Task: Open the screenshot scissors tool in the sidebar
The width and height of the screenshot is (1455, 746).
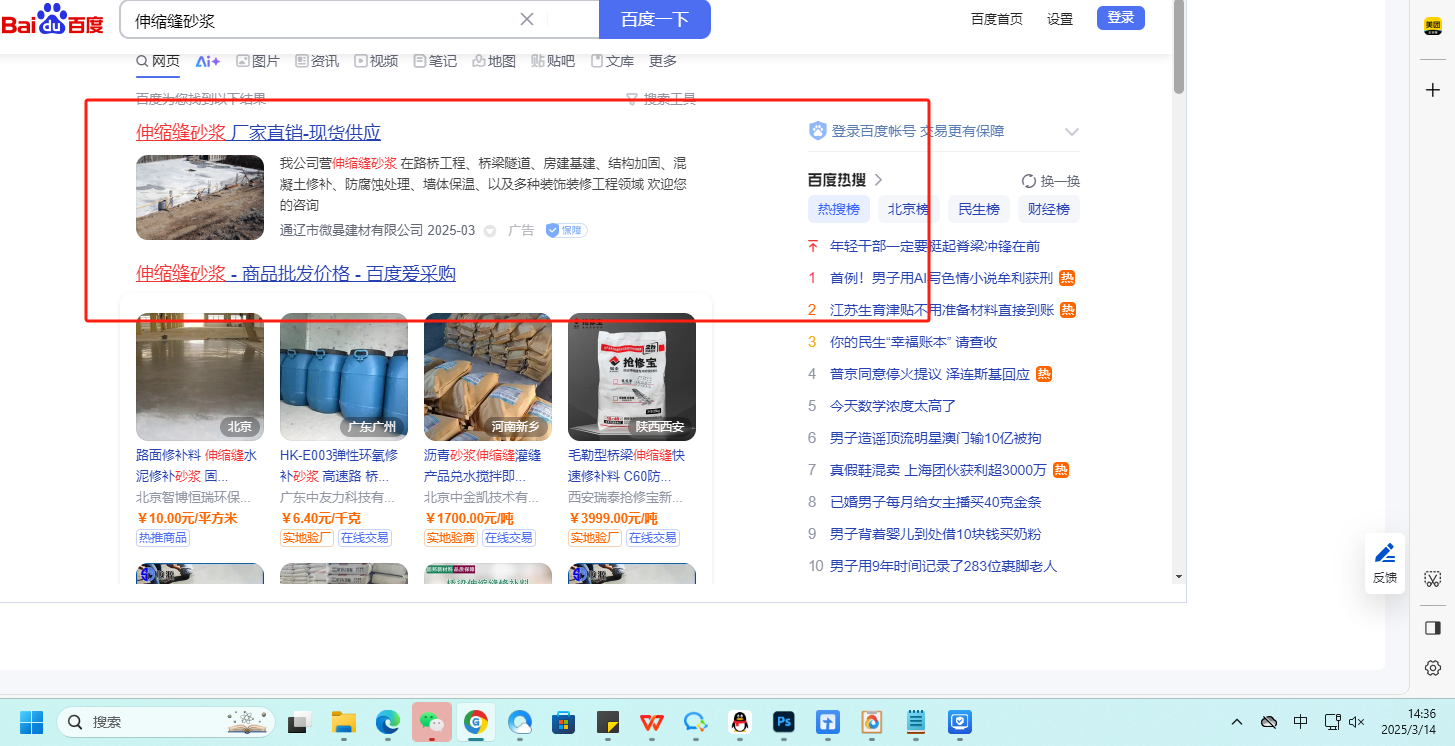Action: [1432, 579]
